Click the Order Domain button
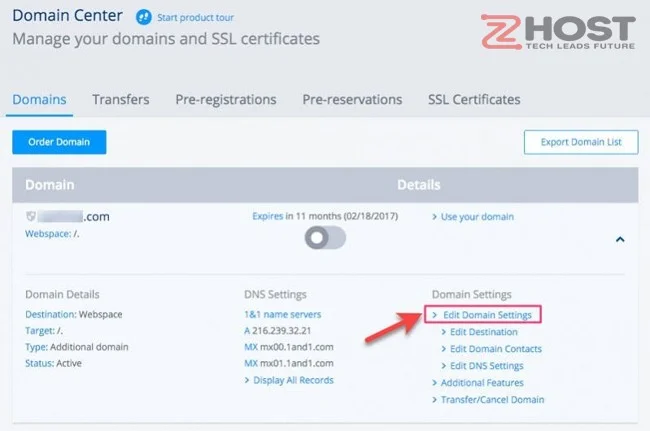This screenshot has width=650, height=431. 59,142
